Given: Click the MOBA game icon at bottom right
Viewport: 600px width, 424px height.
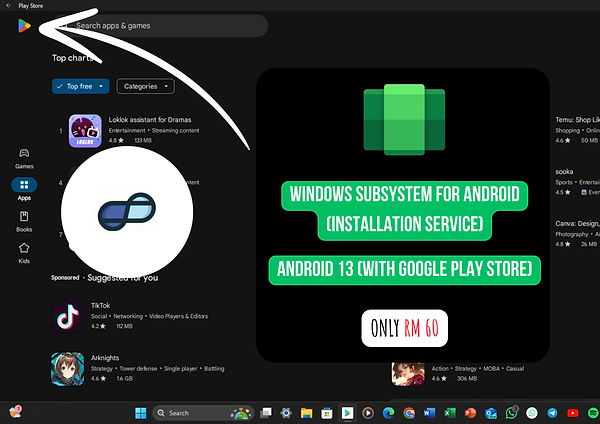Looking at the screenshot, I should 408,374.
